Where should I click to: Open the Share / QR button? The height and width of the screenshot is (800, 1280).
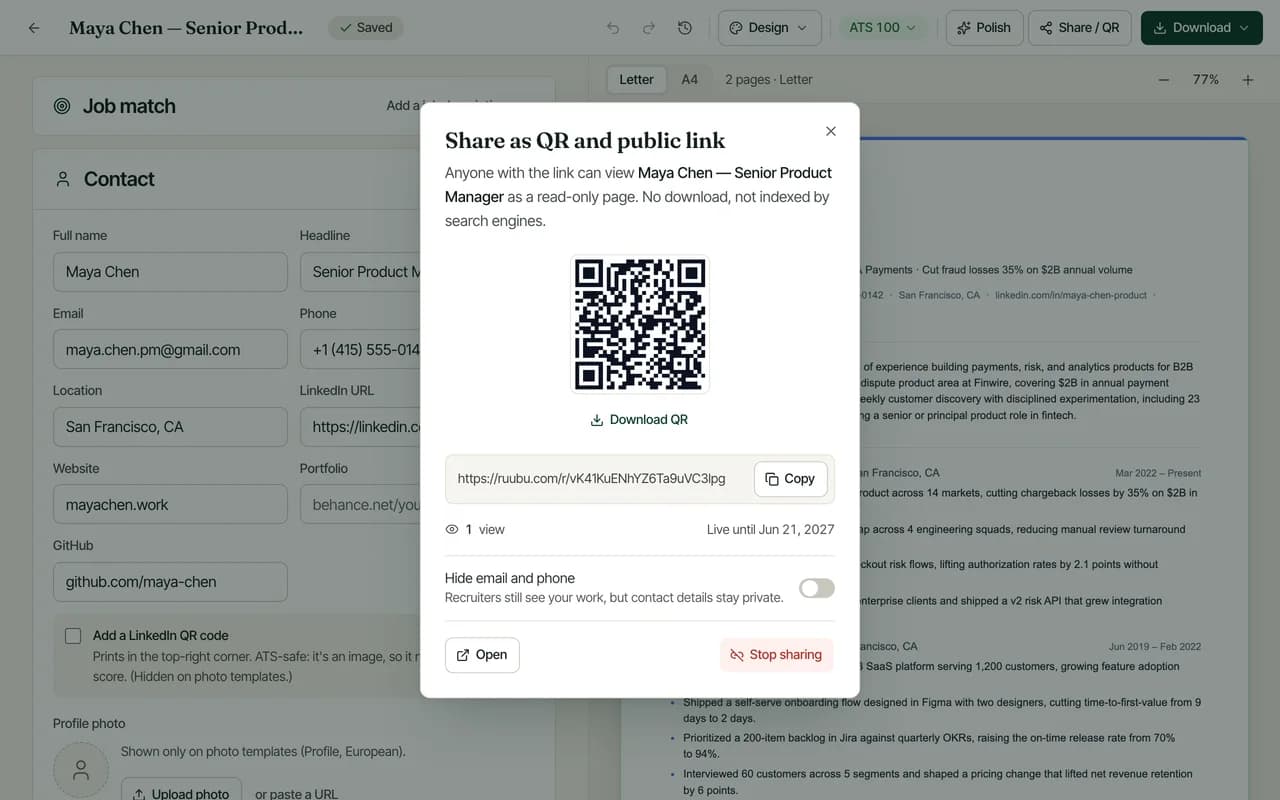point(1080,28)
